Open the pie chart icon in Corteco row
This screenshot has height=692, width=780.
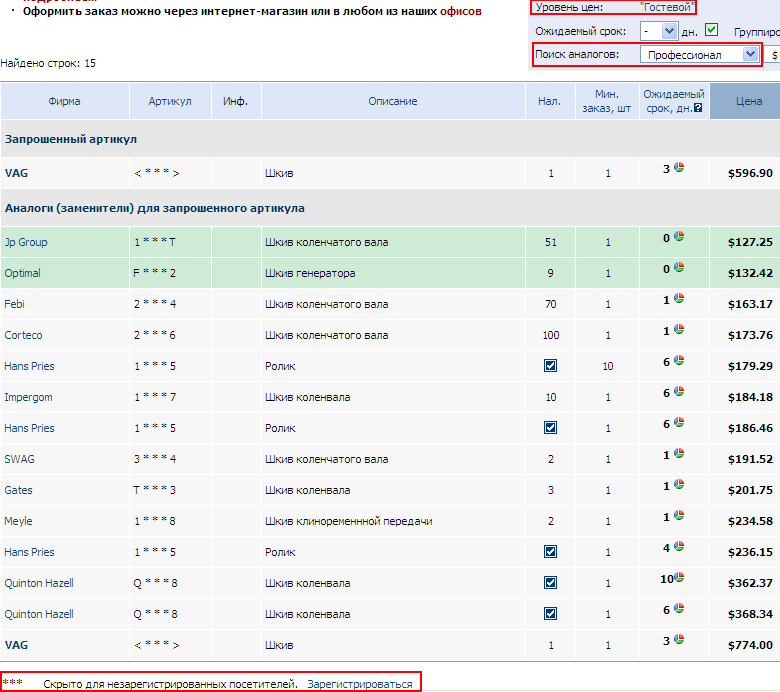679,329
